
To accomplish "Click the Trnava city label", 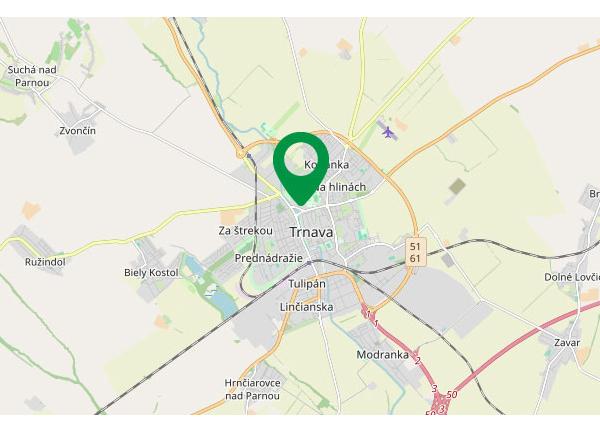I will pos(311,232).
